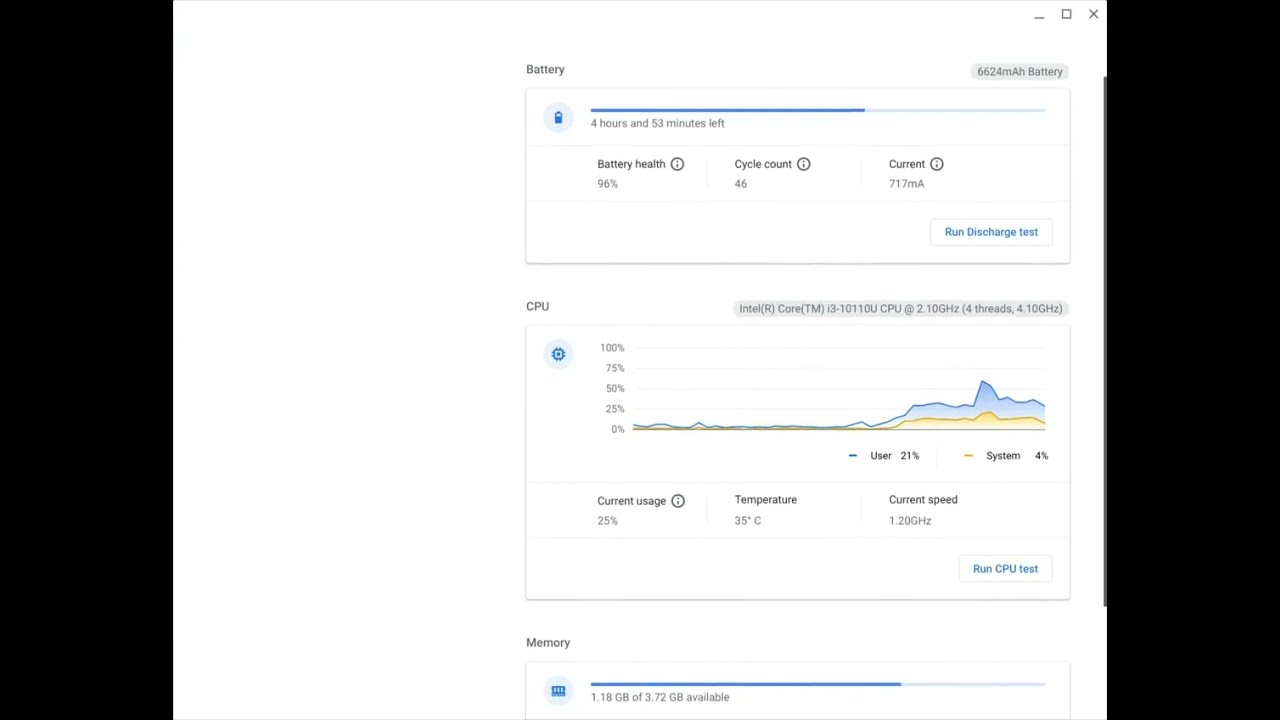Click the window's vertical scrollbar
The width and height of the screenshot is (1280, 720).
[1104, 340]
